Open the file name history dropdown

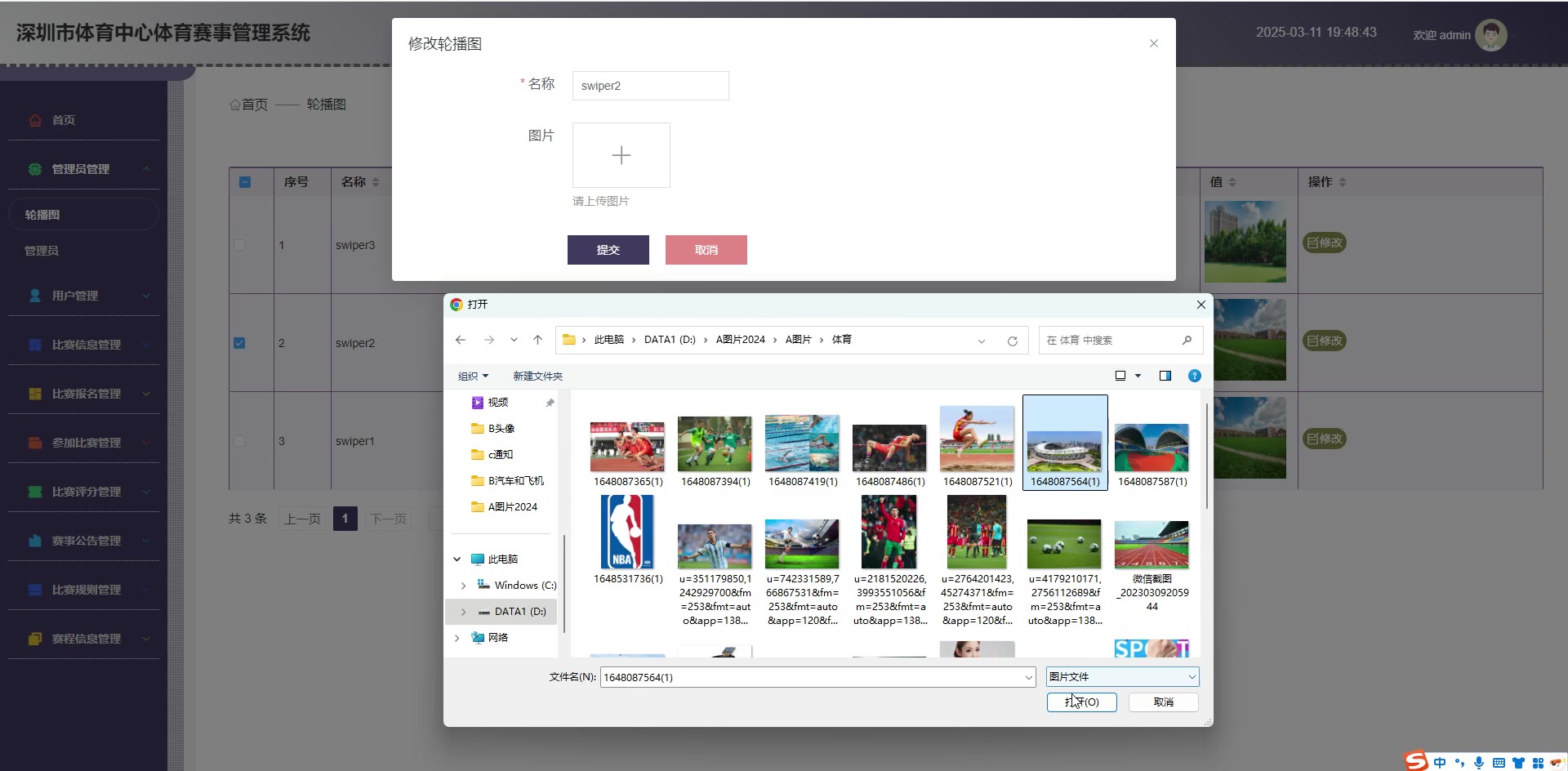click(1029, 677)
